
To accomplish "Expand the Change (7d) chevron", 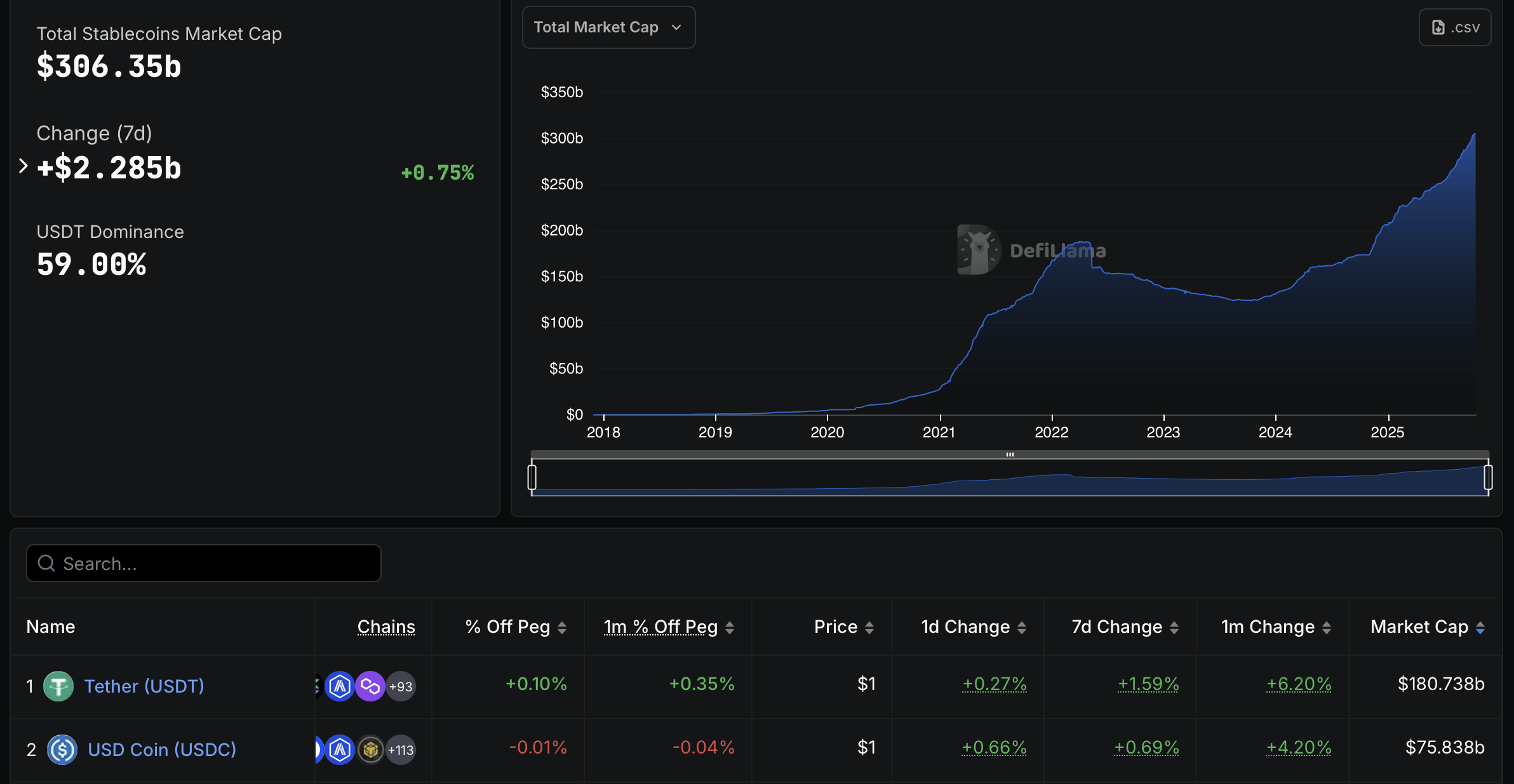I will coord(23,166).
